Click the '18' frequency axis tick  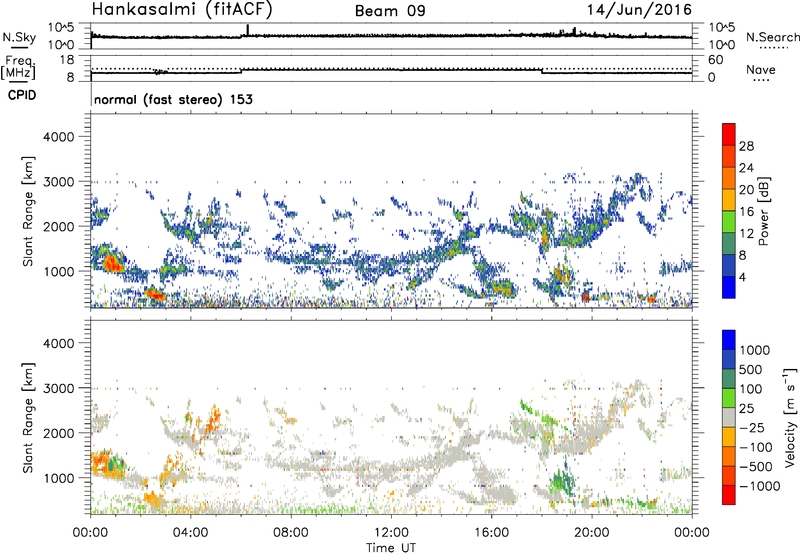pos(67,60)
